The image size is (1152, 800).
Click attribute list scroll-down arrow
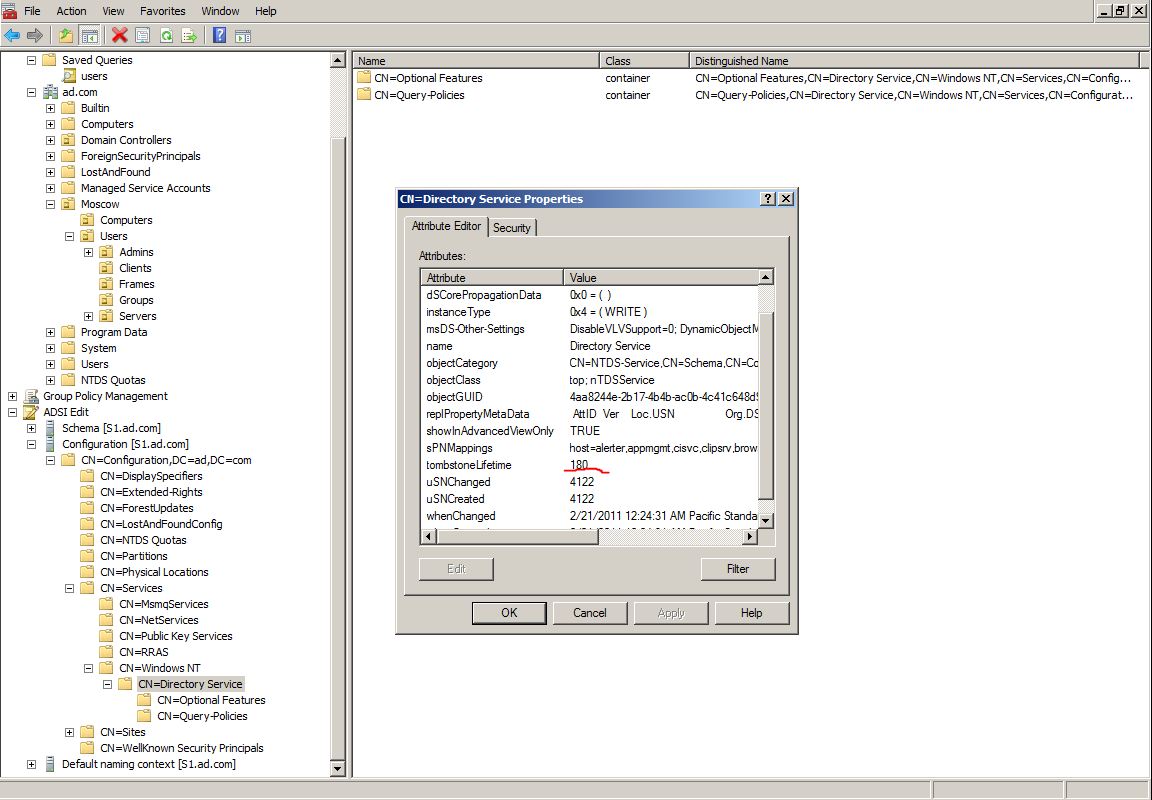(x=766, y=520)
